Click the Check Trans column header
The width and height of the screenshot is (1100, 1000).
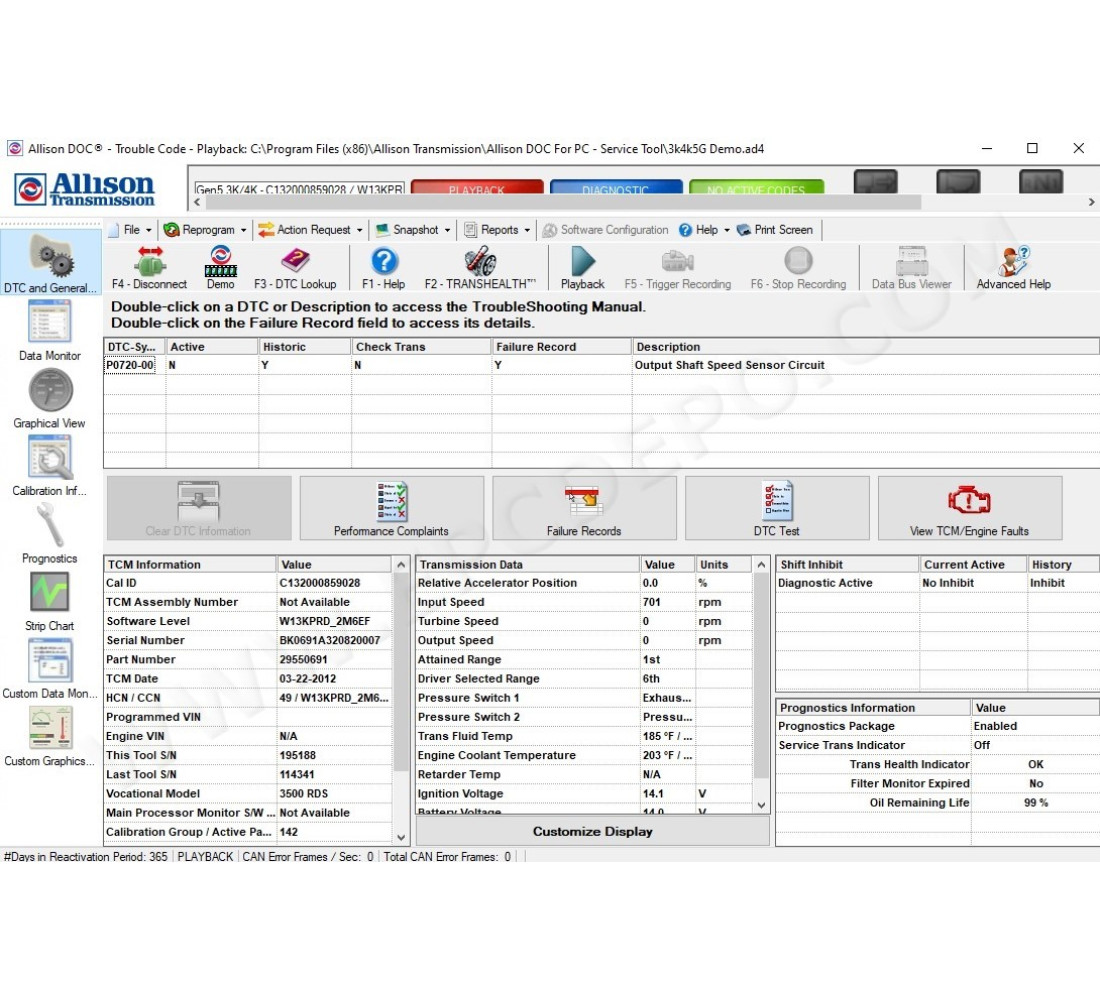click(x=421, y=347)
